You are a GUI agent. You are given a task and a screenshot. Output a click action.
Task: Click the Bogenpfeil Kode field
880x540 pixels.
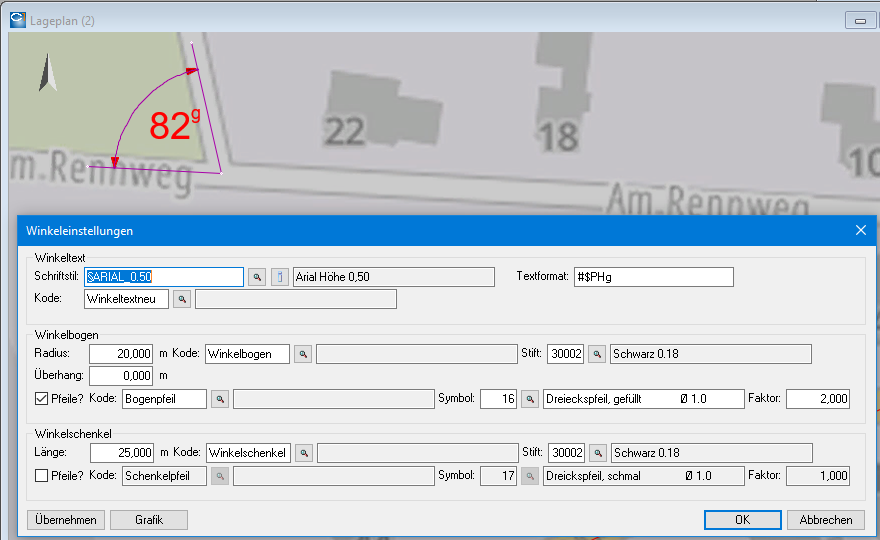tap(164, 399)
